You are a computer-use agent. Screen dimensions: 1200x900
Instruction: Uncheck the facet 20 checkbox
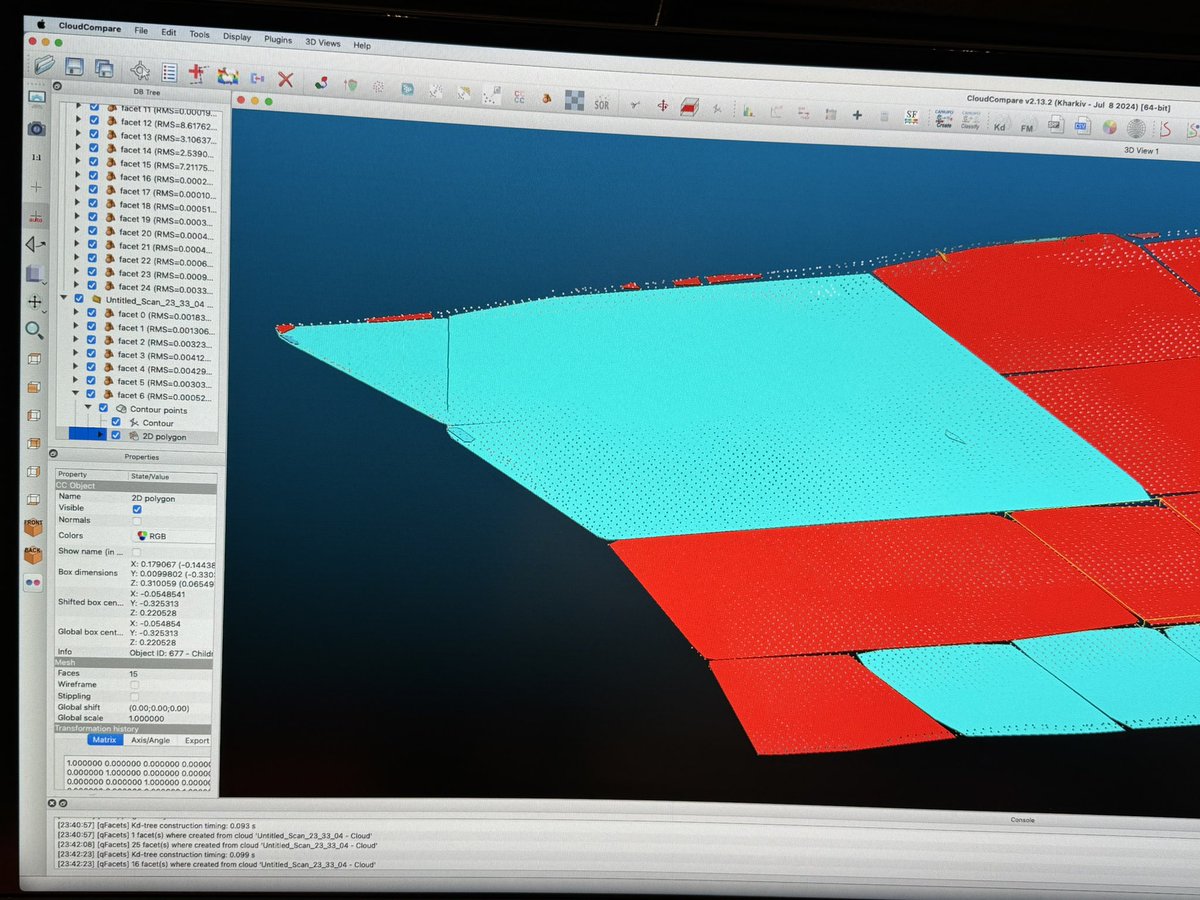coord(92,232)
